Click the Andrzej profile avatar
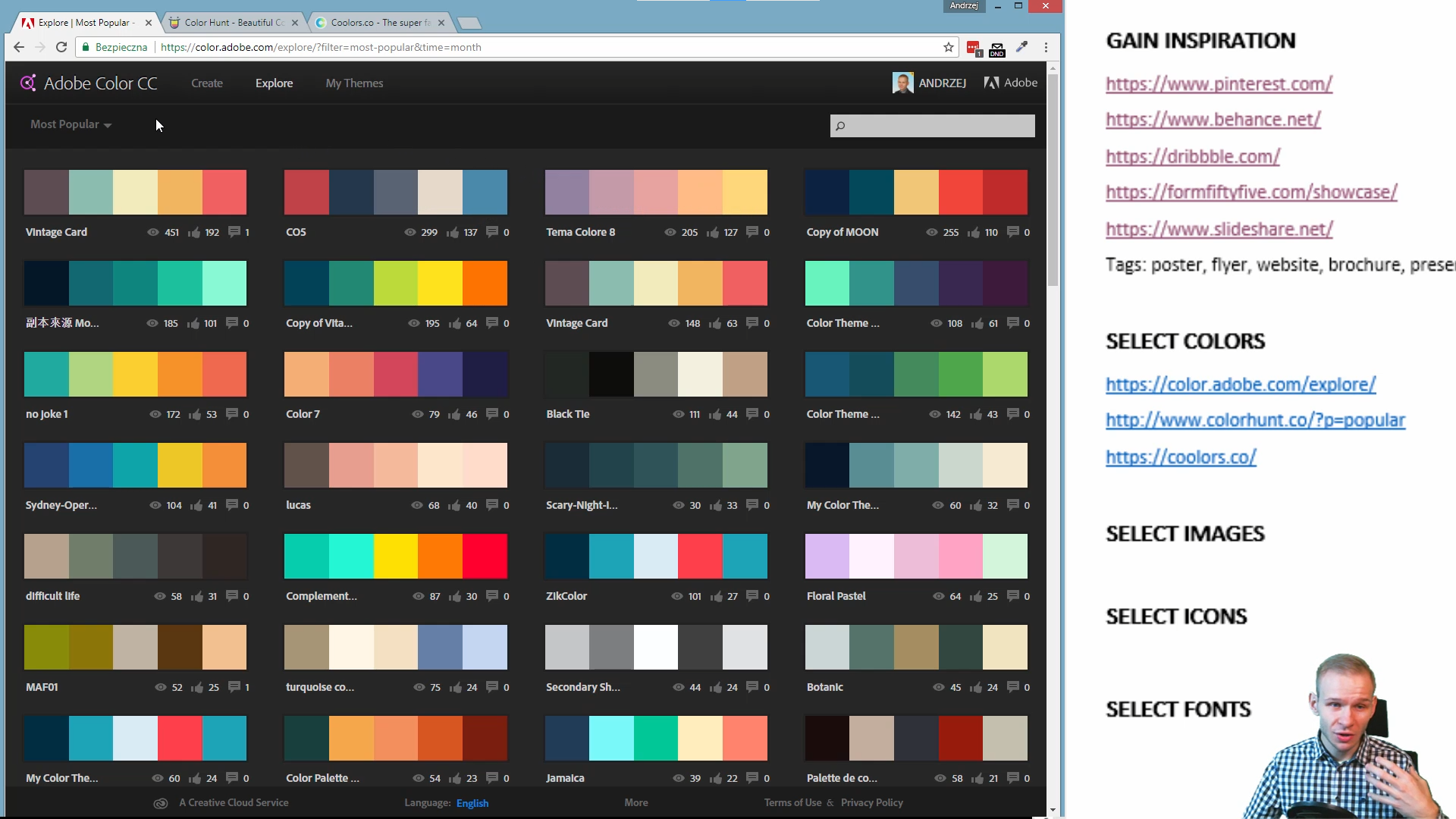The height and width of the screenshot is (819, 1456). point(902,83)
